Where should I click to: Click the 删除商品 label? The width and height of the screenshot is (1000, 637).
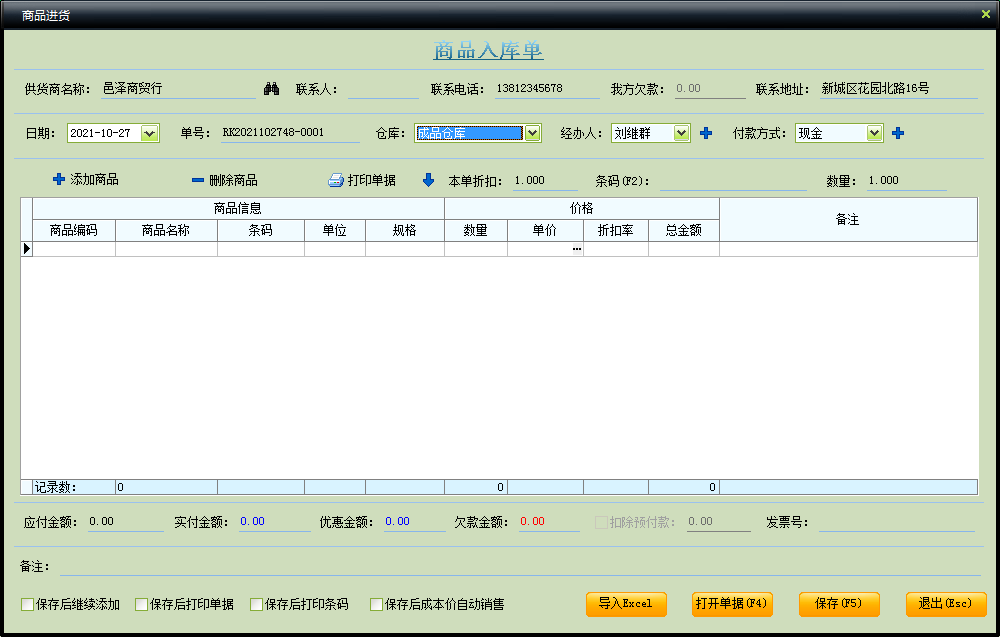tap(233, 180)
